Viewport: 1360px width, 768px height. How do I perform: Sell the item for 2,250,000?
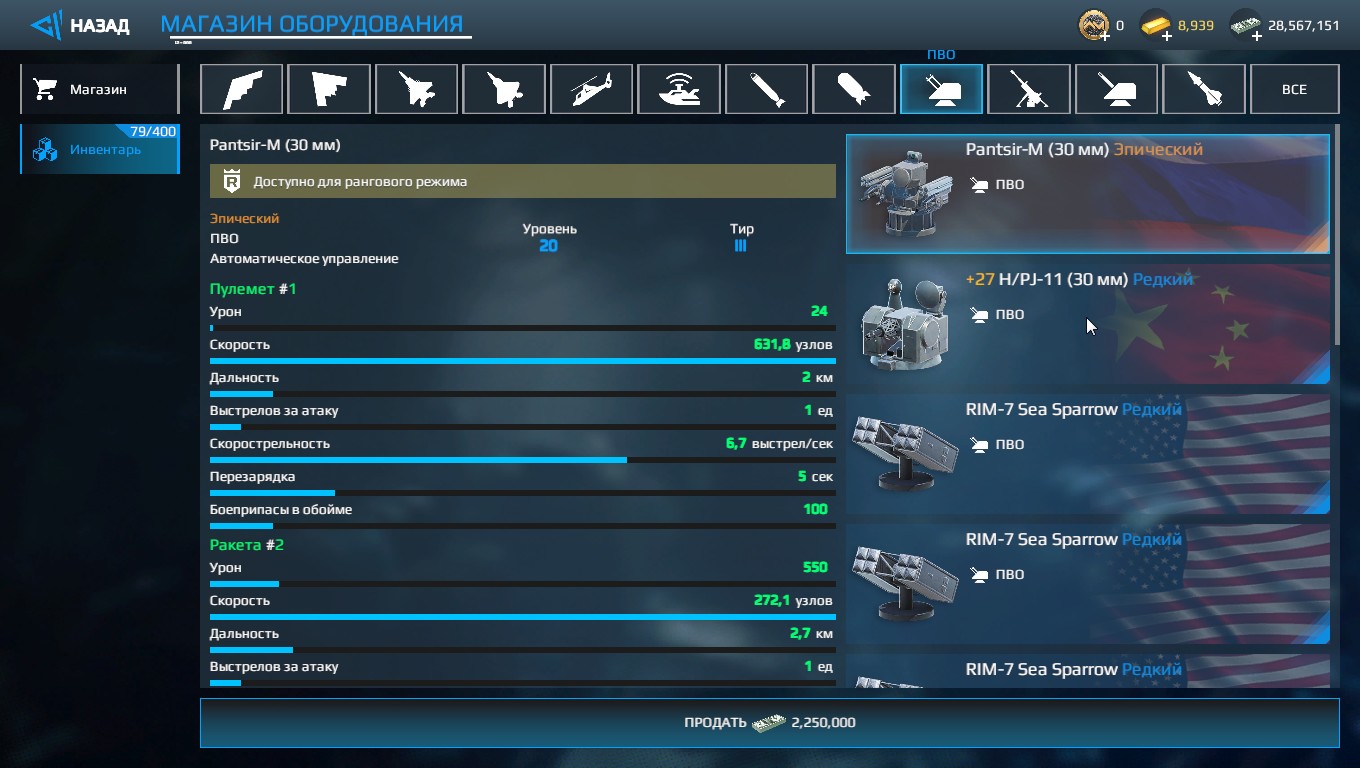coord(769,722)
